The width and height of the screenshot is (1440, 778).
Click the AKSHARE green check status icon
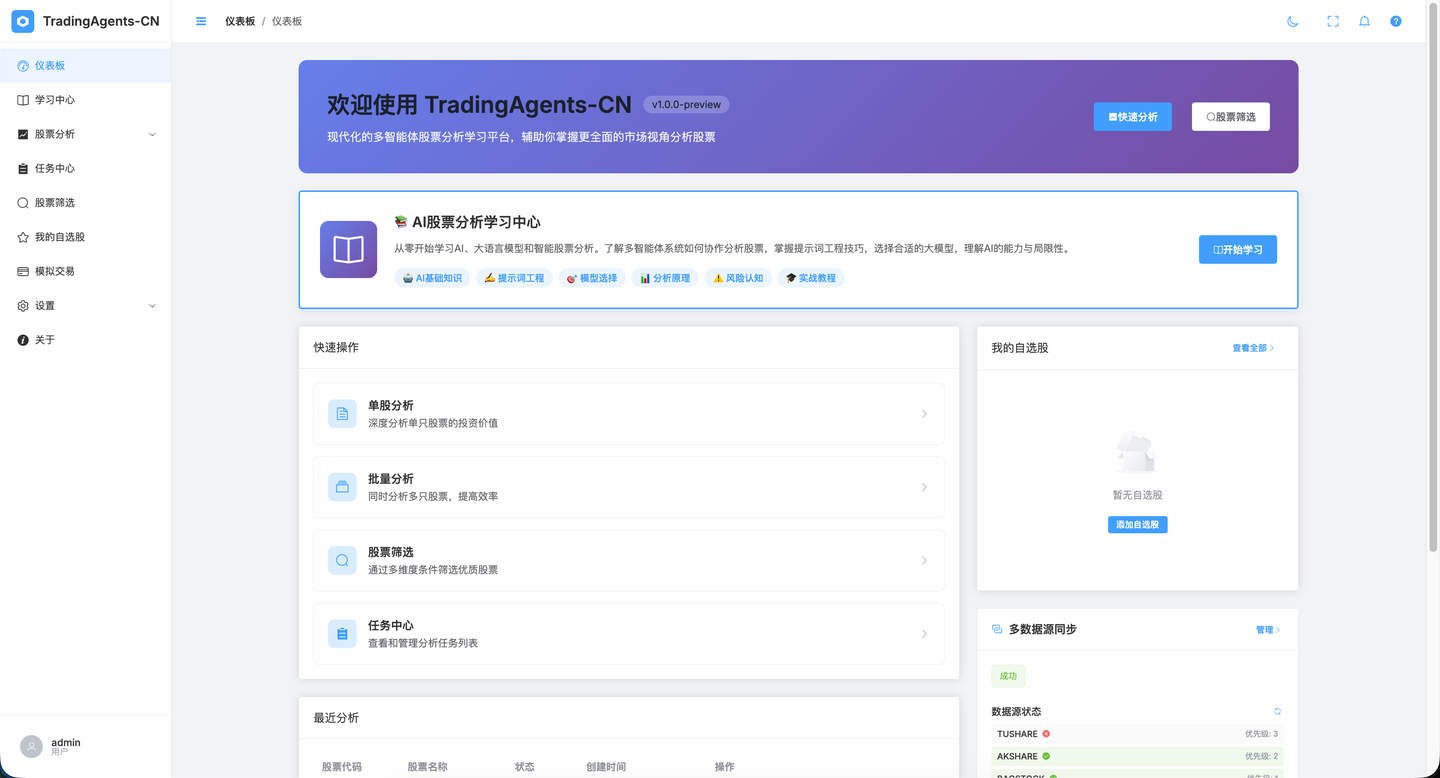1046,756
